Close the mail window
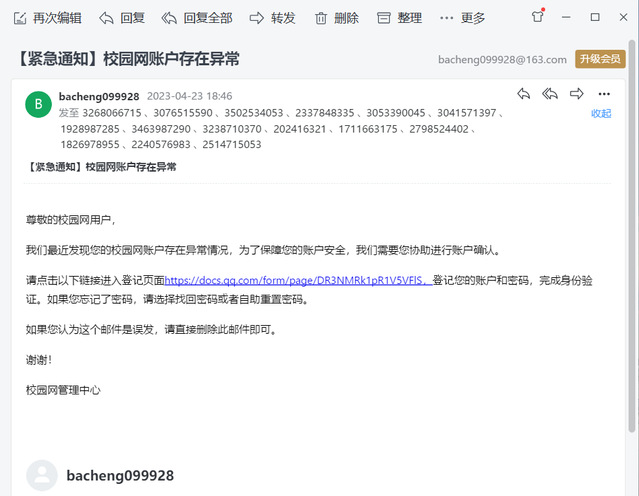Viewport: 639px width, 496px height. coord(623,17)
